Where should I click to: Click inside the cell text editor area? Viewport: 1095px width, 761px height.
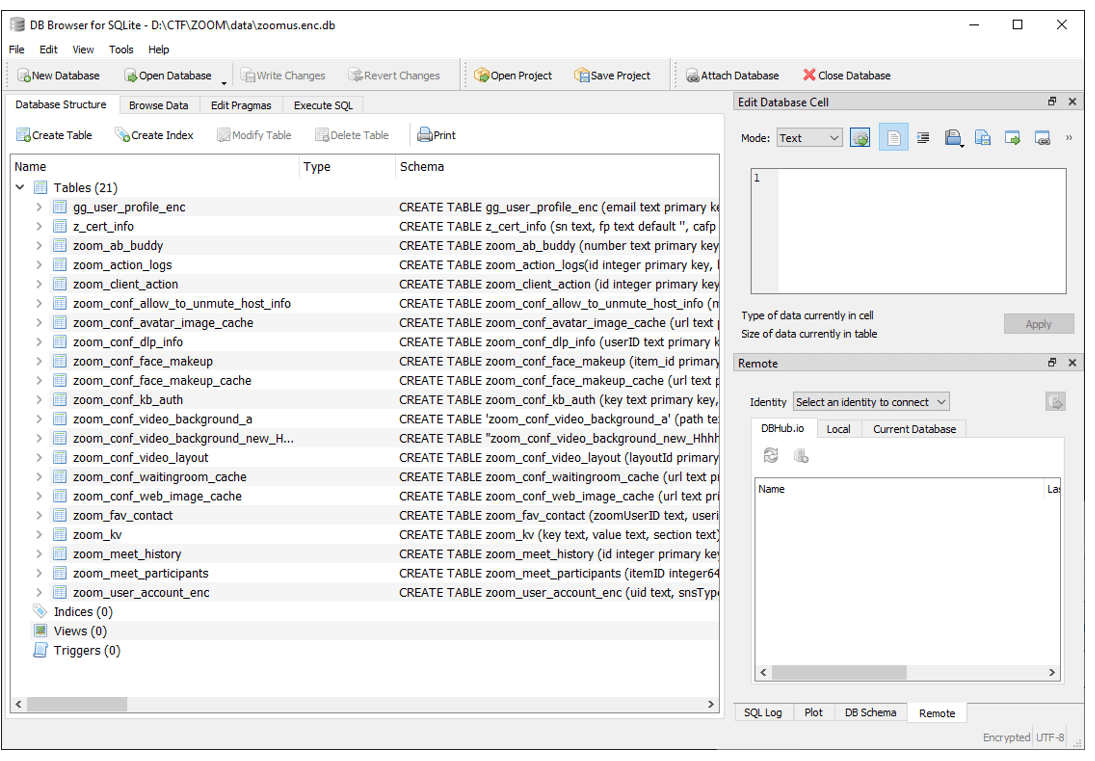(x=922, y=230)
